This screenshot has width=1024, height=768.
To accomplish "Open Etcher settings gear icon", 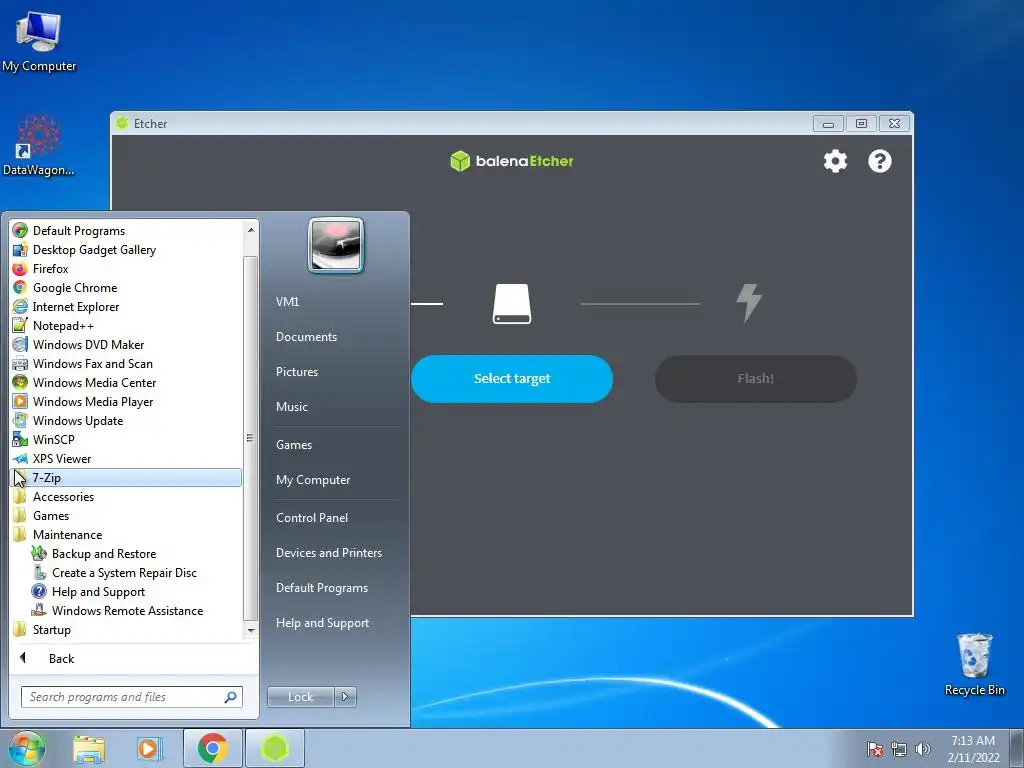I will pyautogui.click(x=835, y=161).
